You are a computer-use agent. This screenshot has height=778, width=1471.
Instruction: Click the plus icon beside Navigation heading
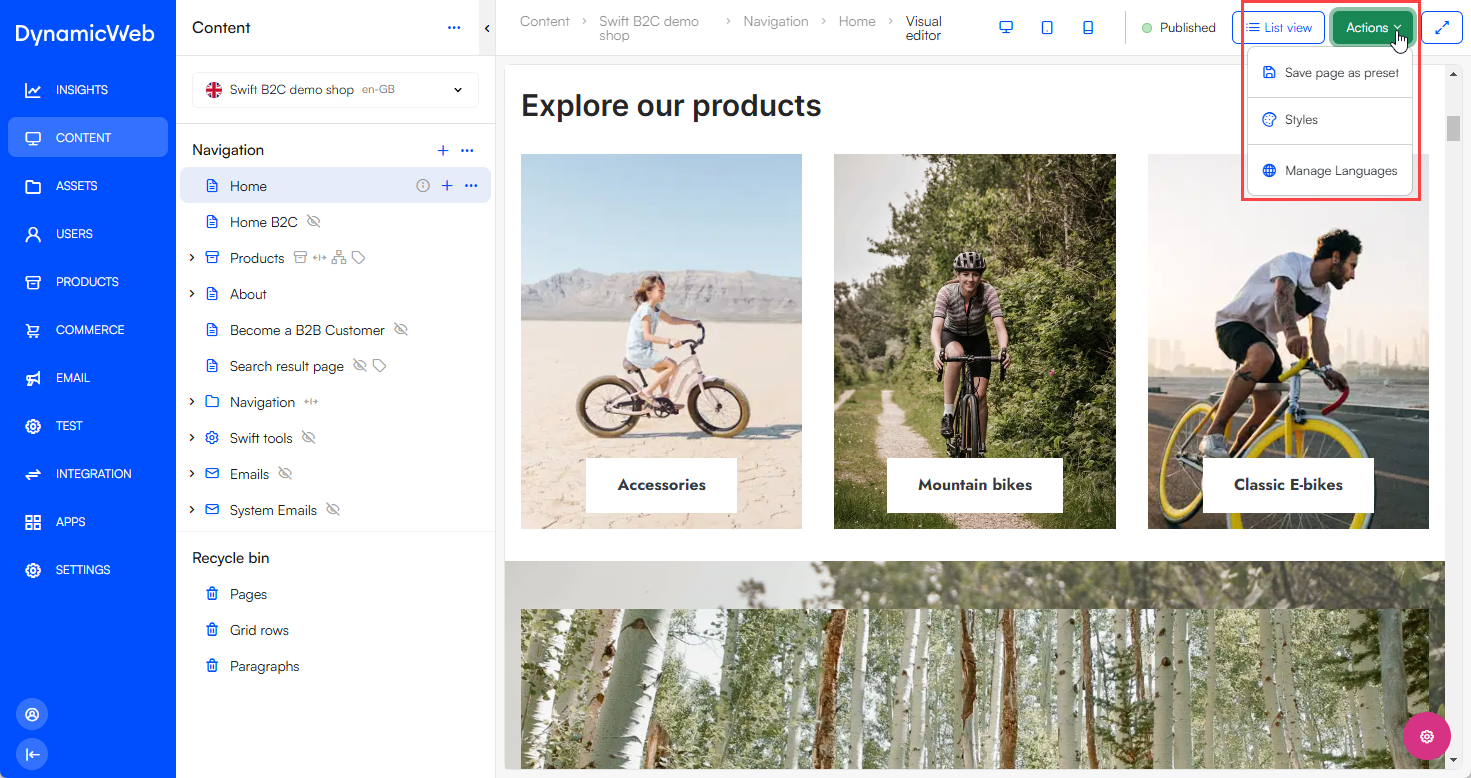tap(443, 150)
